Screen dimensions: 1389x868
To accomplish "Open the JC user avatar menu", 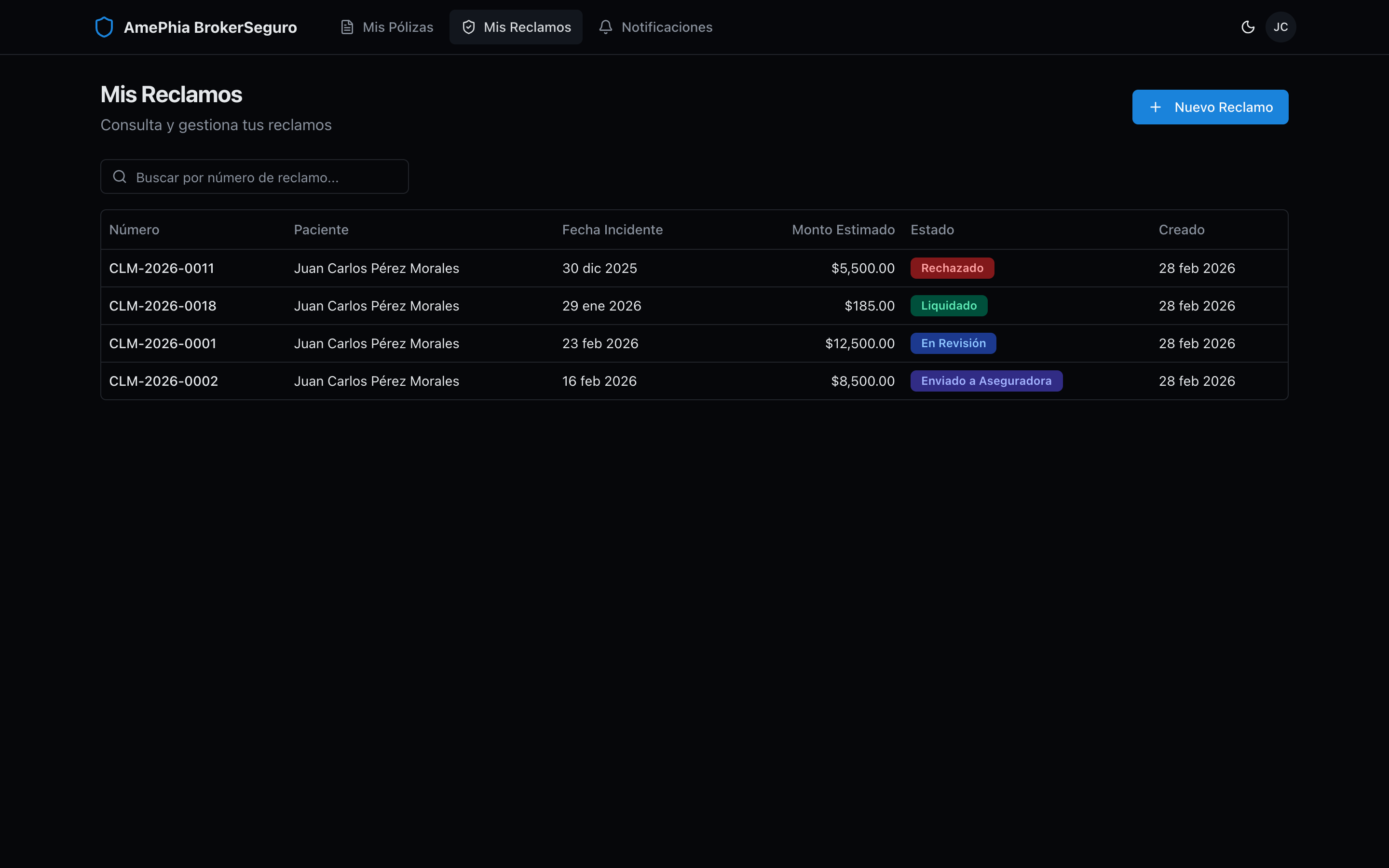I will [x=1280, y=27].
